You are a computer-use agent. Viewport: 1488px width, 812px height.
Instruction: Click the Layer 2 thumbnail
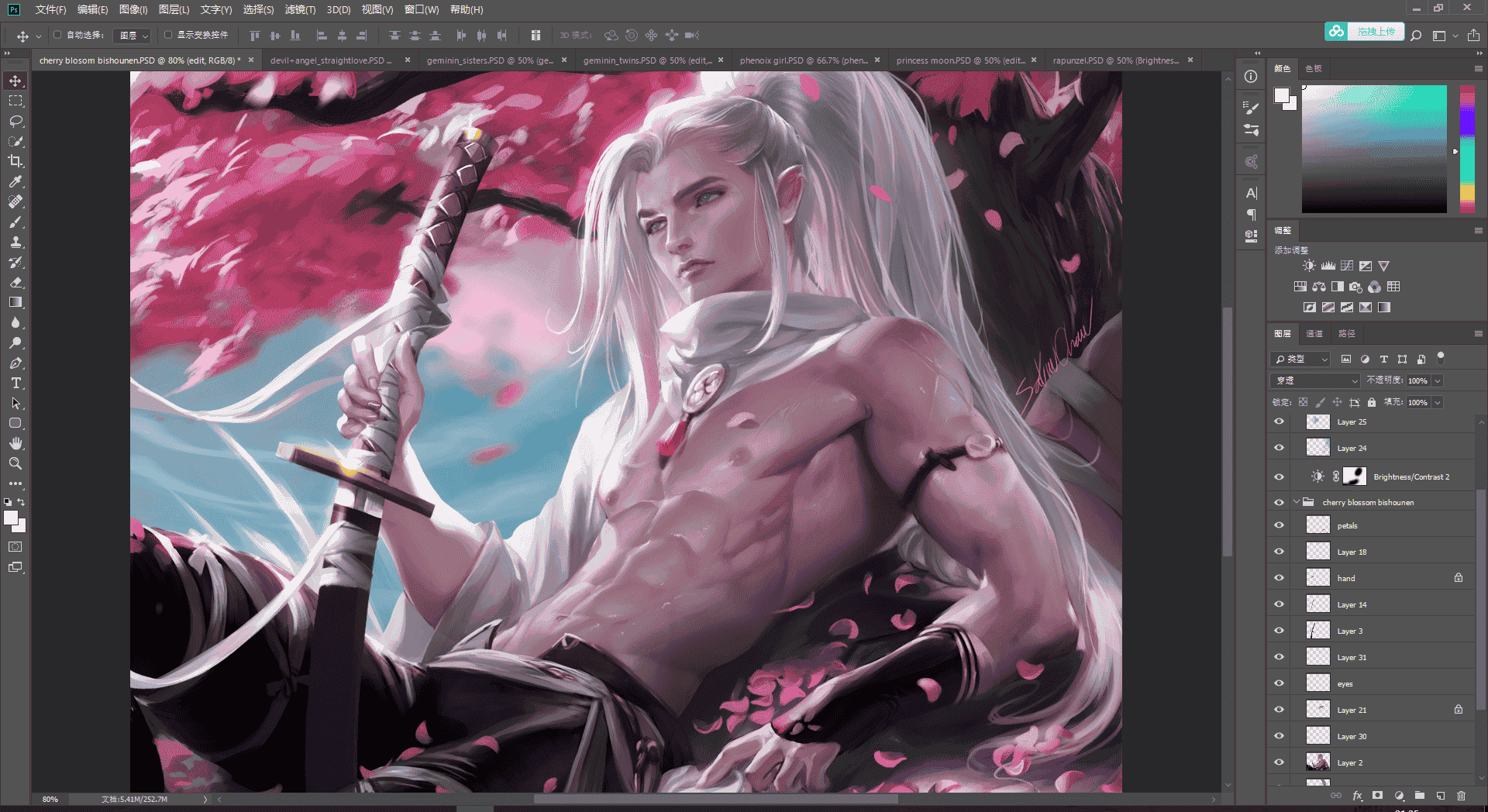coord(1317,762)
